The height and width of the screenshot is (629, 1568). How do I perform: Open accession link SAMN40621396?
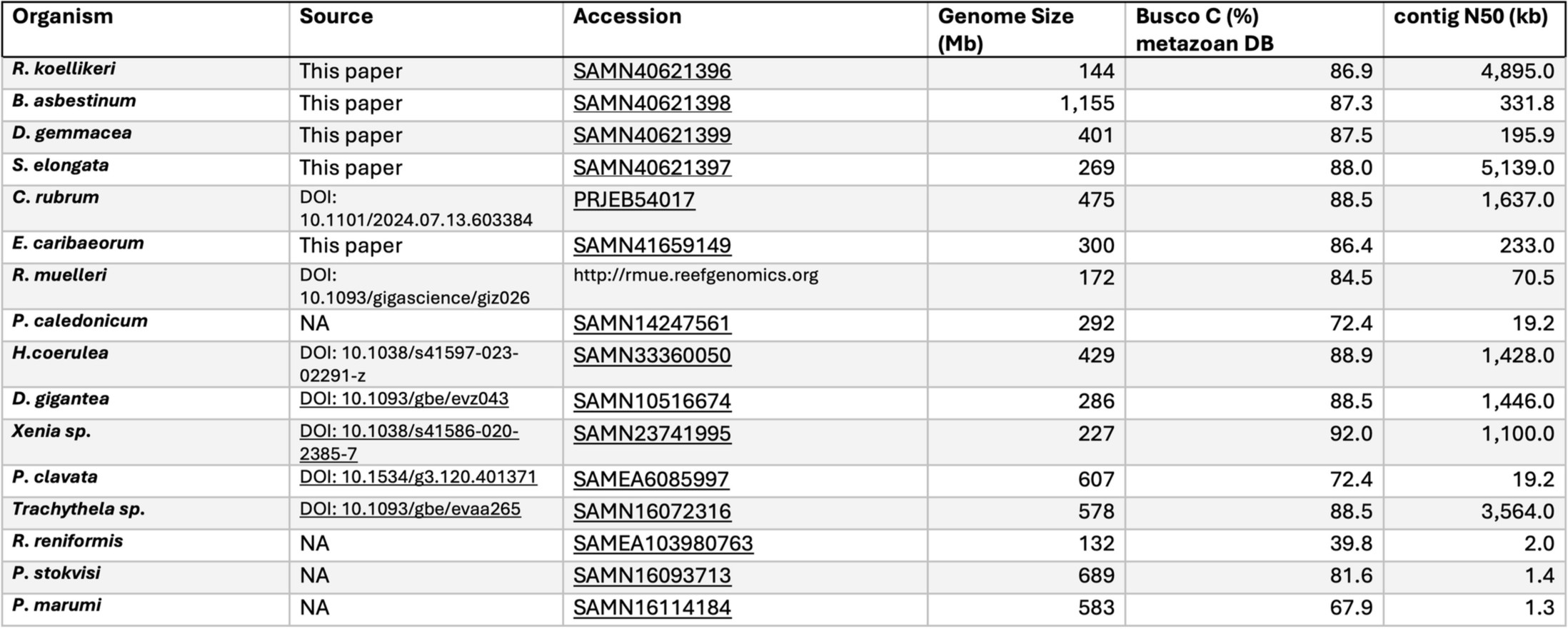pyautogui.click(x=652, y=71)
